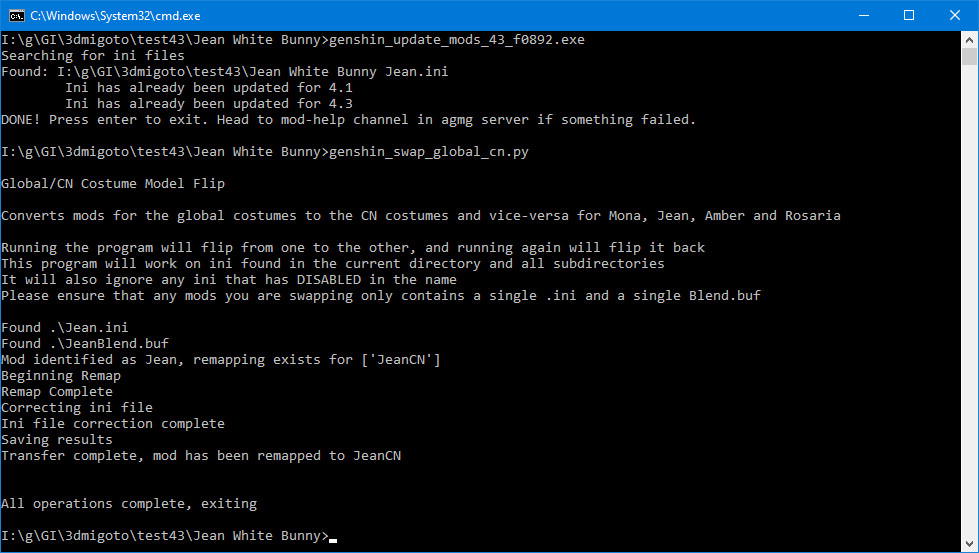Click the scrollbar up arrow
Image resolution: width=979 pixels, height=553 pixels.
(x=970, y=39)
